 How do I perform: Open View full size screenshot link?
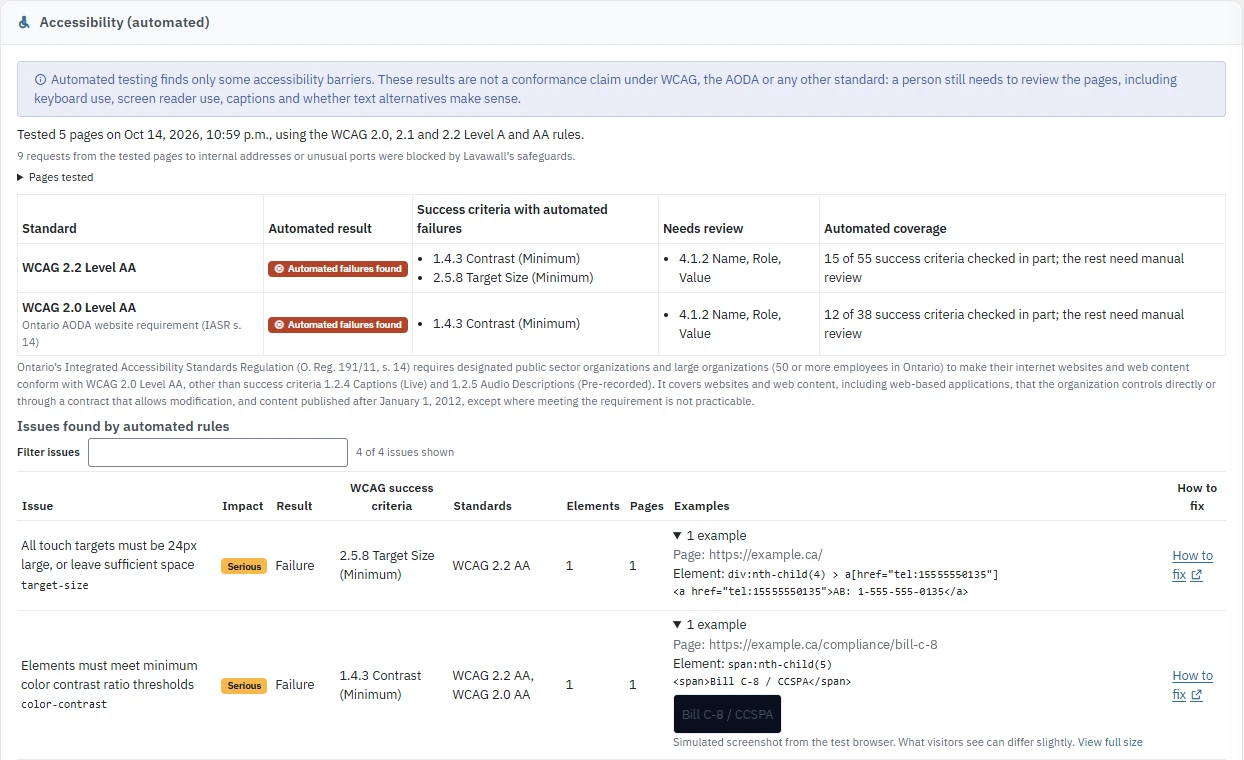tap(1110, 742)
